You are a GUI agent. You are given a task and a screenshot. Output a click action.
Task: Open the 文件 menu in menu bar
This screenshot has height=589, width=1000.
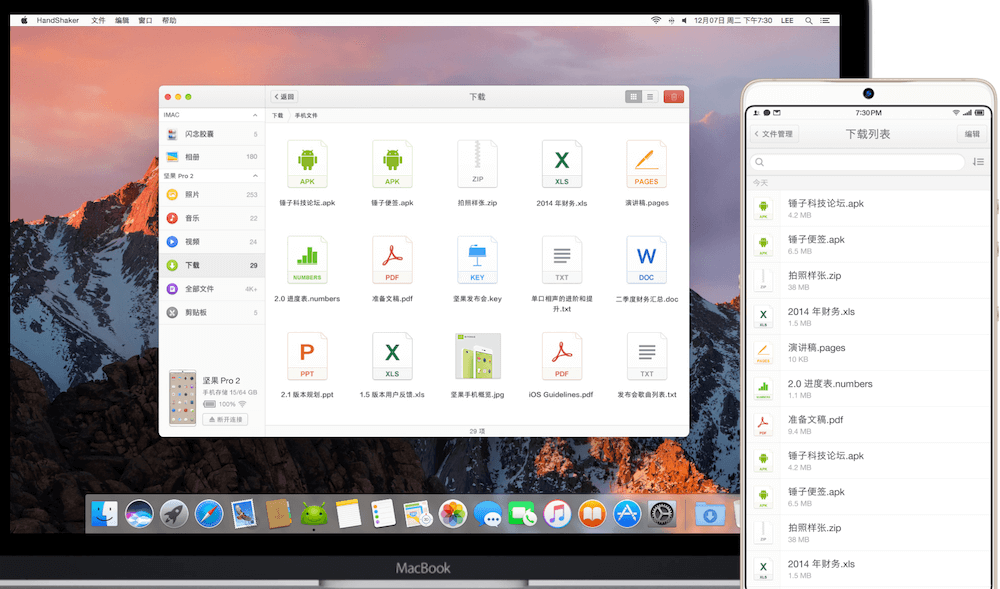click(x=98, y=20)
